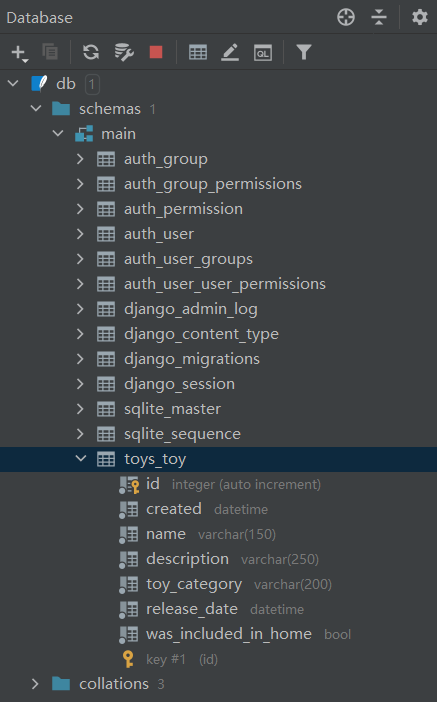Click the Filter funnel icon
Image resolution: width=437 pixels, height=702 pixels.
(x=304, y=52)
